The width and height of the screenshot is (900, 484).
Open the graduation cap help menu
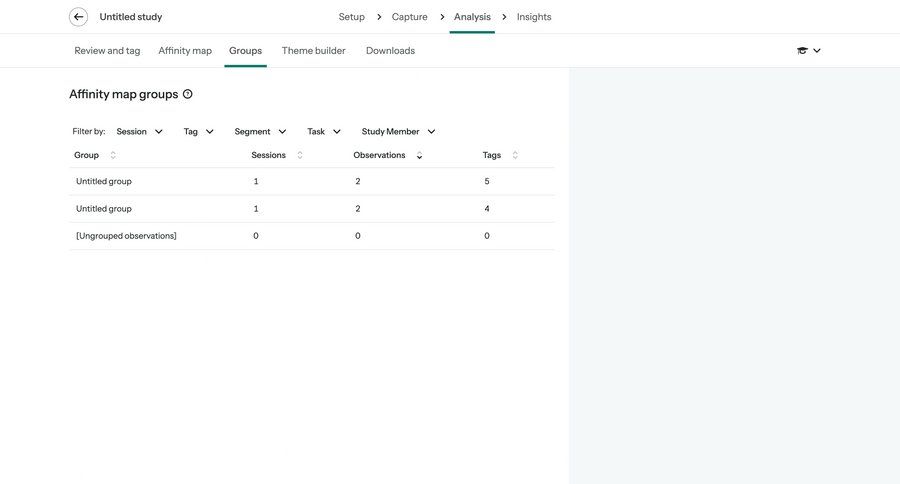coord(808,51)
